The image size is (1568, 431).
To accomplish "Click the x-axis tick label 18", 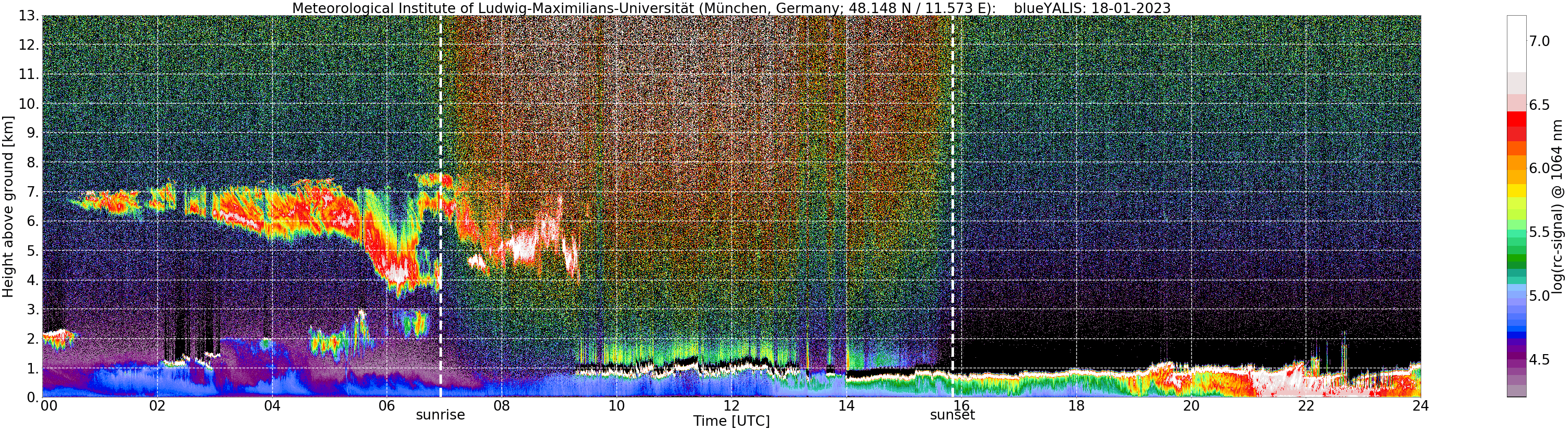I will coord(1076,406).
